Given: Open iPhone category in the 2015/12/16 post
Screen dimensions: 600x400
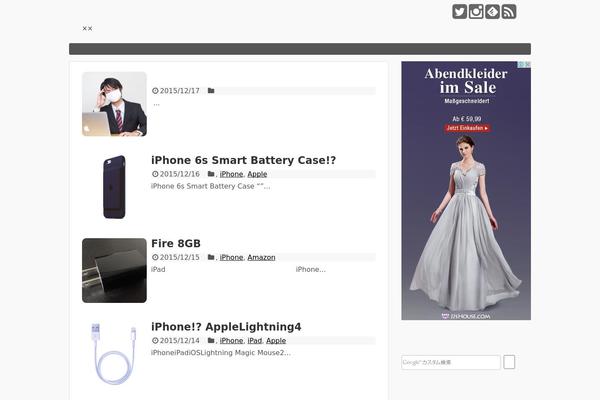Looking at the screenshot, I should pyautogui.click(x=231, y=174).
